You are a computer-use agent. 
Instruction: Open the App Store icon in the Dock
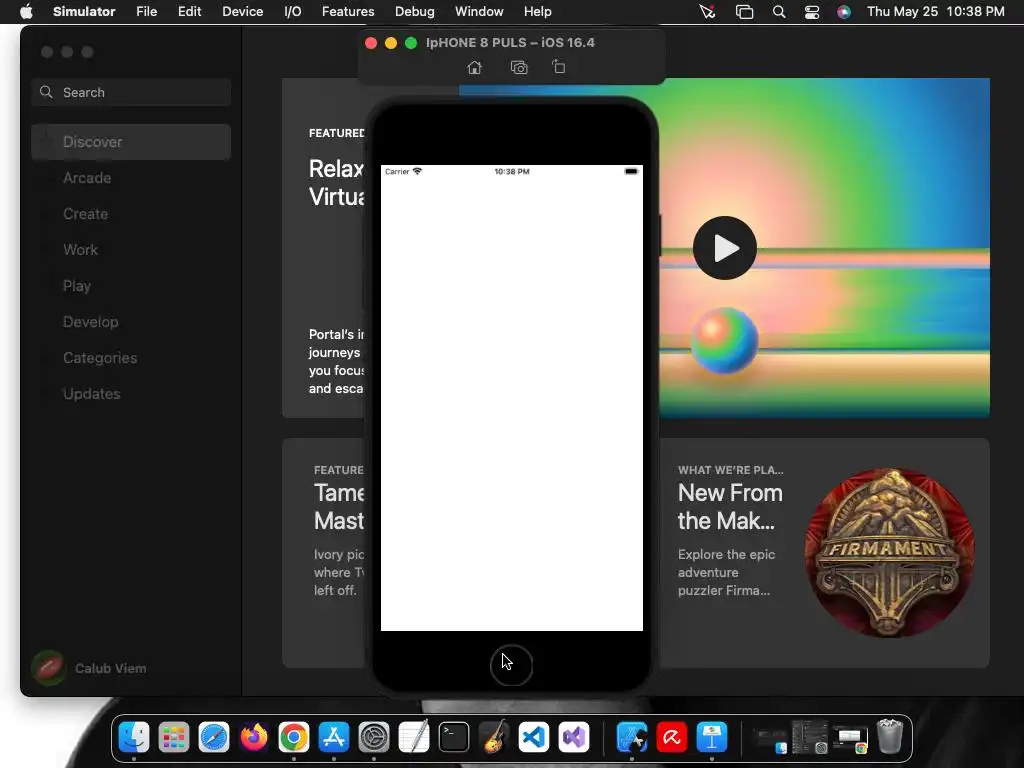coord(334,738)
